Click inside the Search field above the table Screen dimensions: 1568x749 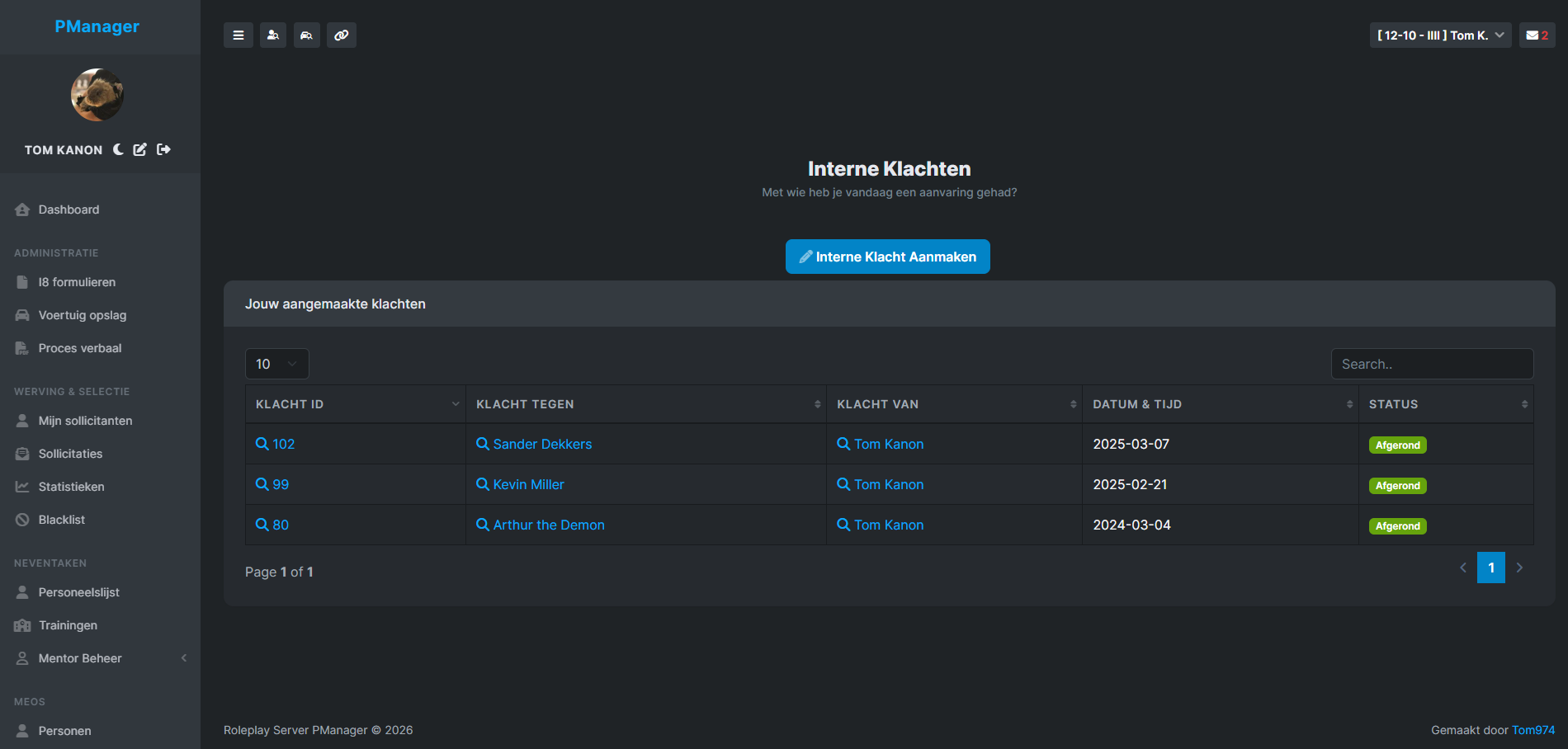point(1432,363)
